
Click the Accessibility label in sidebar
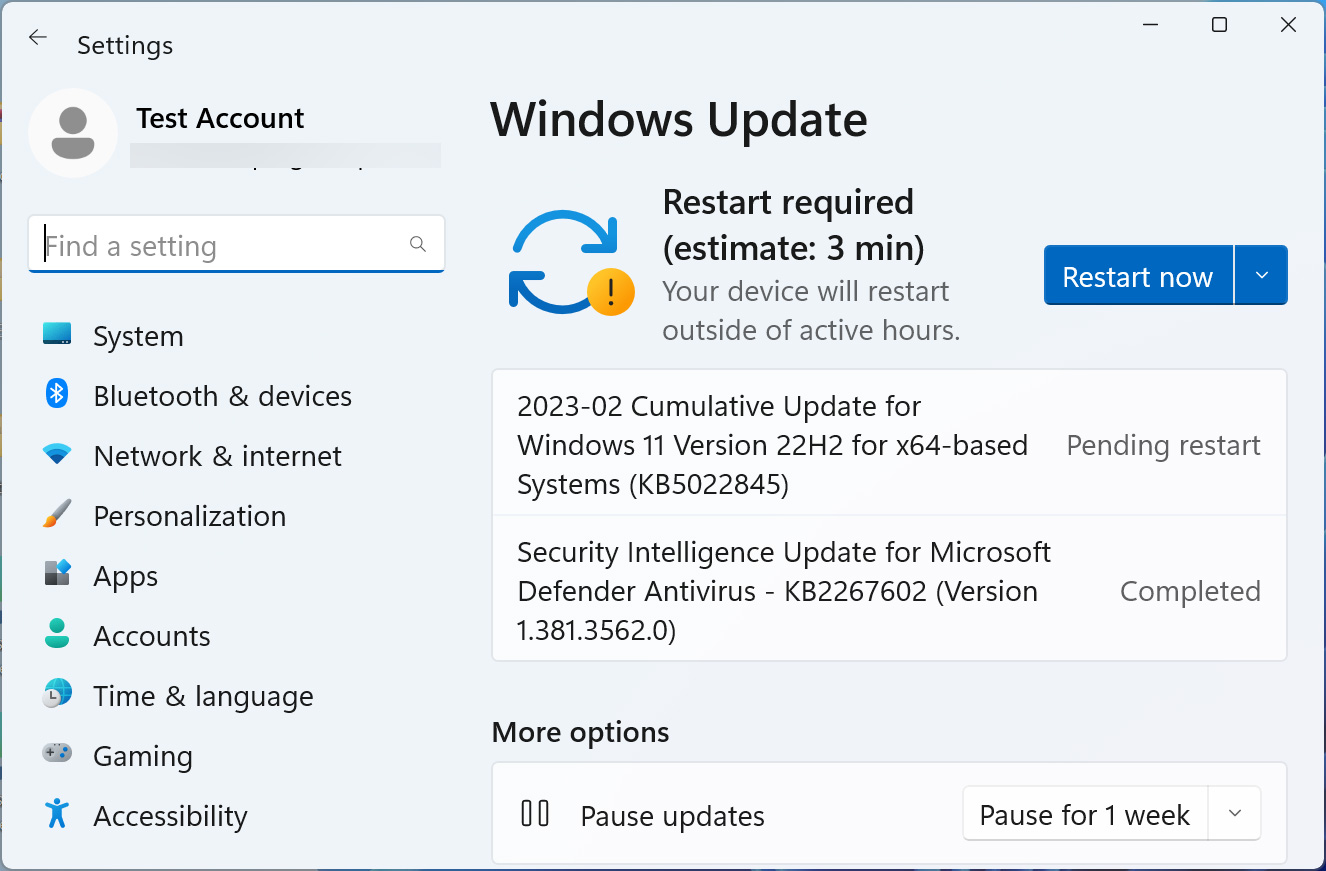(x=170, y=816)
